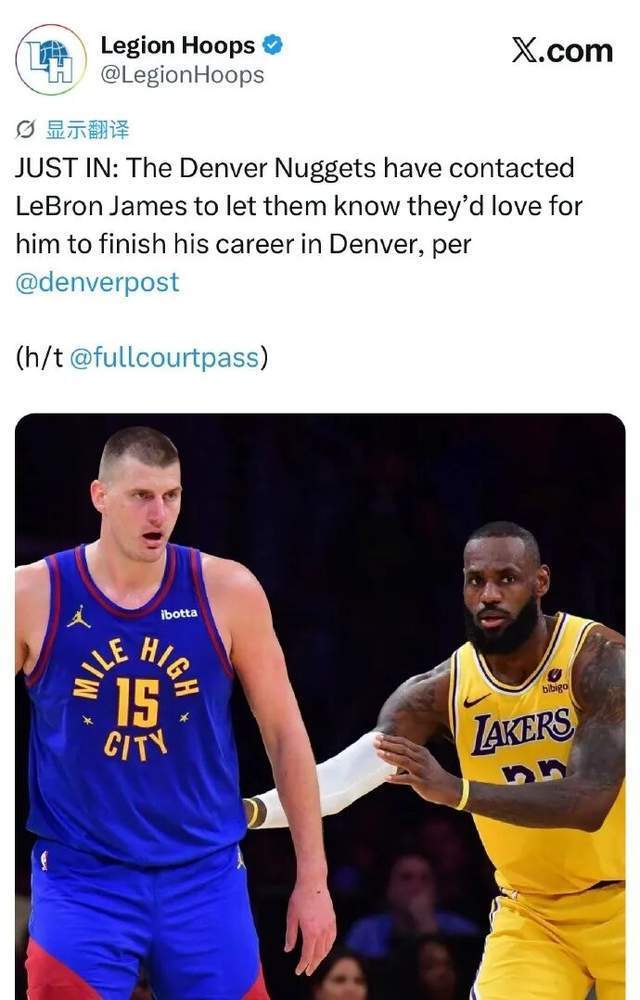The image size is (640, 1000).
Task: Click the Nike swoosh on yellow jersey
Action: click(x=476, y=700)
